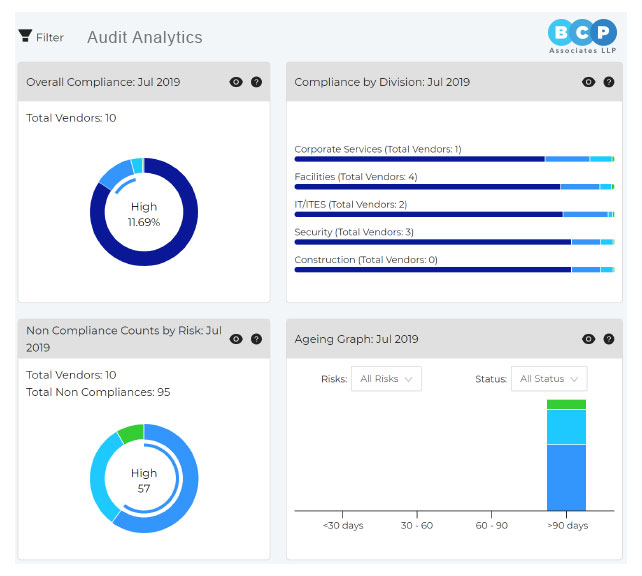Image resolution: width=642 pixels, height=576 pixels.
Task: Click High 11.69% center label
Action: coord(144,214)
